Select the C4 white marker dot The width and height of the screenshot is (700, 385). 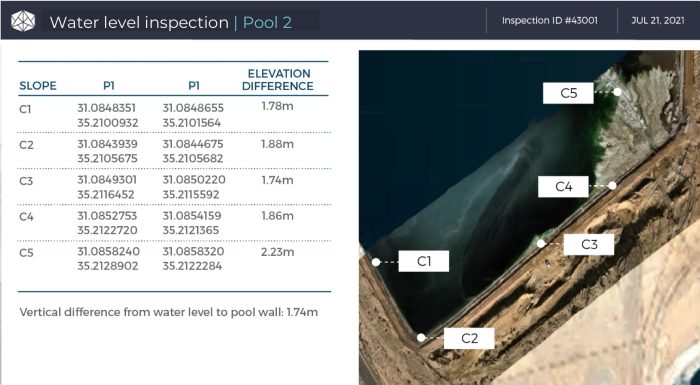pyautogui.click(x=612, y=185)
